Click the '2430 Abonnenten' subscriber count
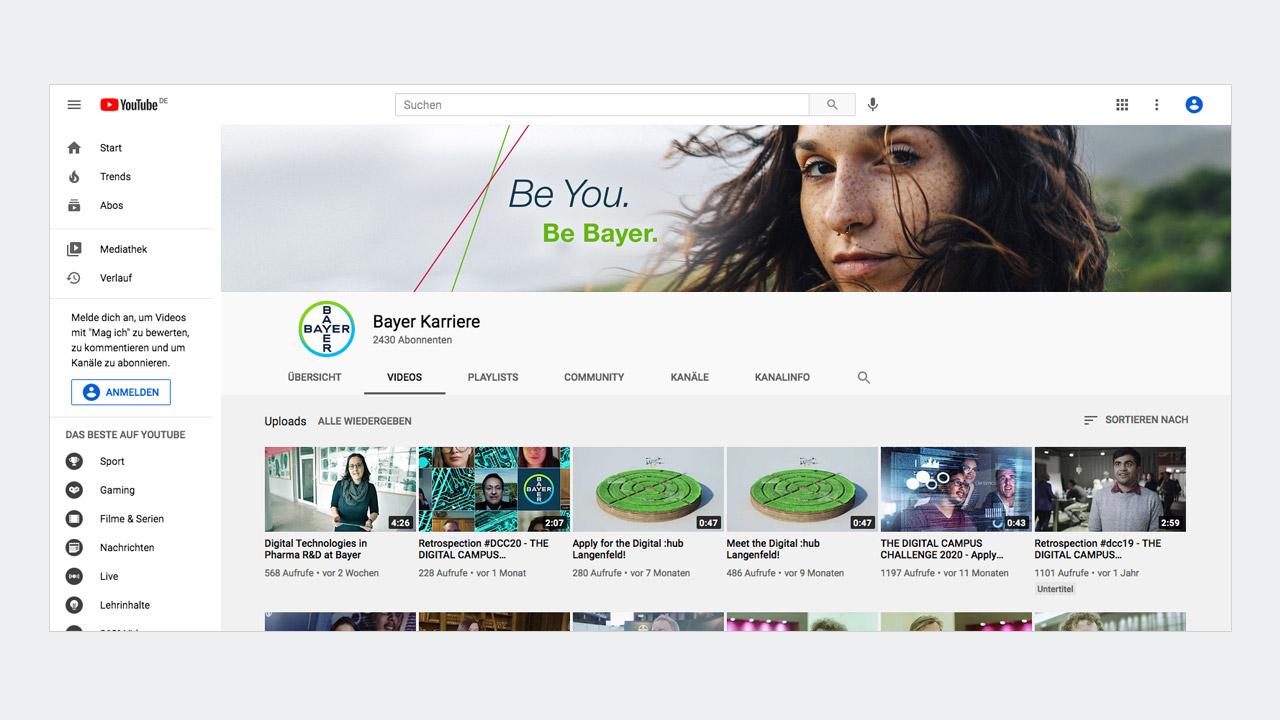The height and width of the screenshot is (720, 1280). coord(412,341)
